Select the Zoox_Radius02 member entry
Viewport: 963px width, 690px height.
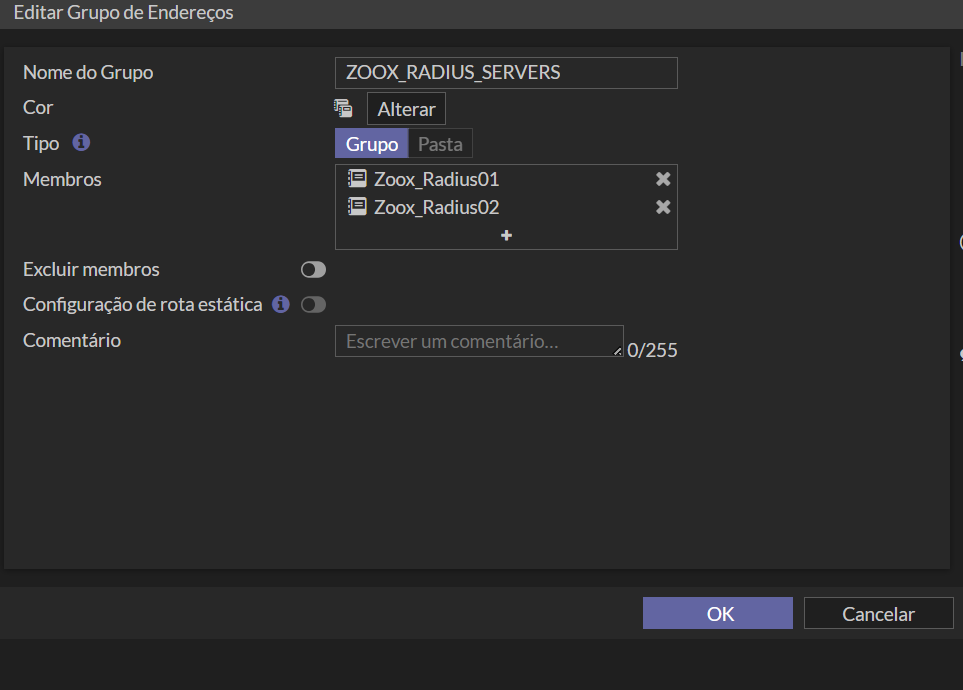coord(506,207)
